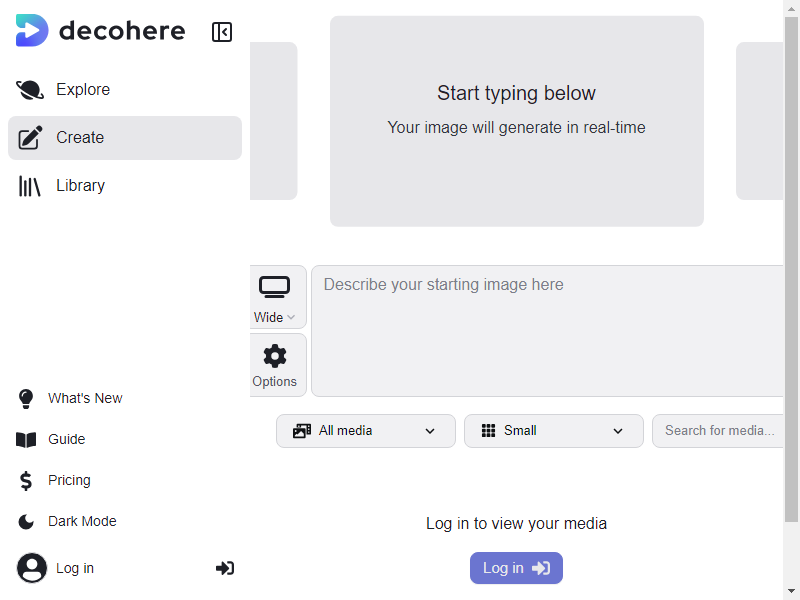Focus the image description text box
Image resolution: width=800 pixels, height=600 pixels.
click(547, 330)
